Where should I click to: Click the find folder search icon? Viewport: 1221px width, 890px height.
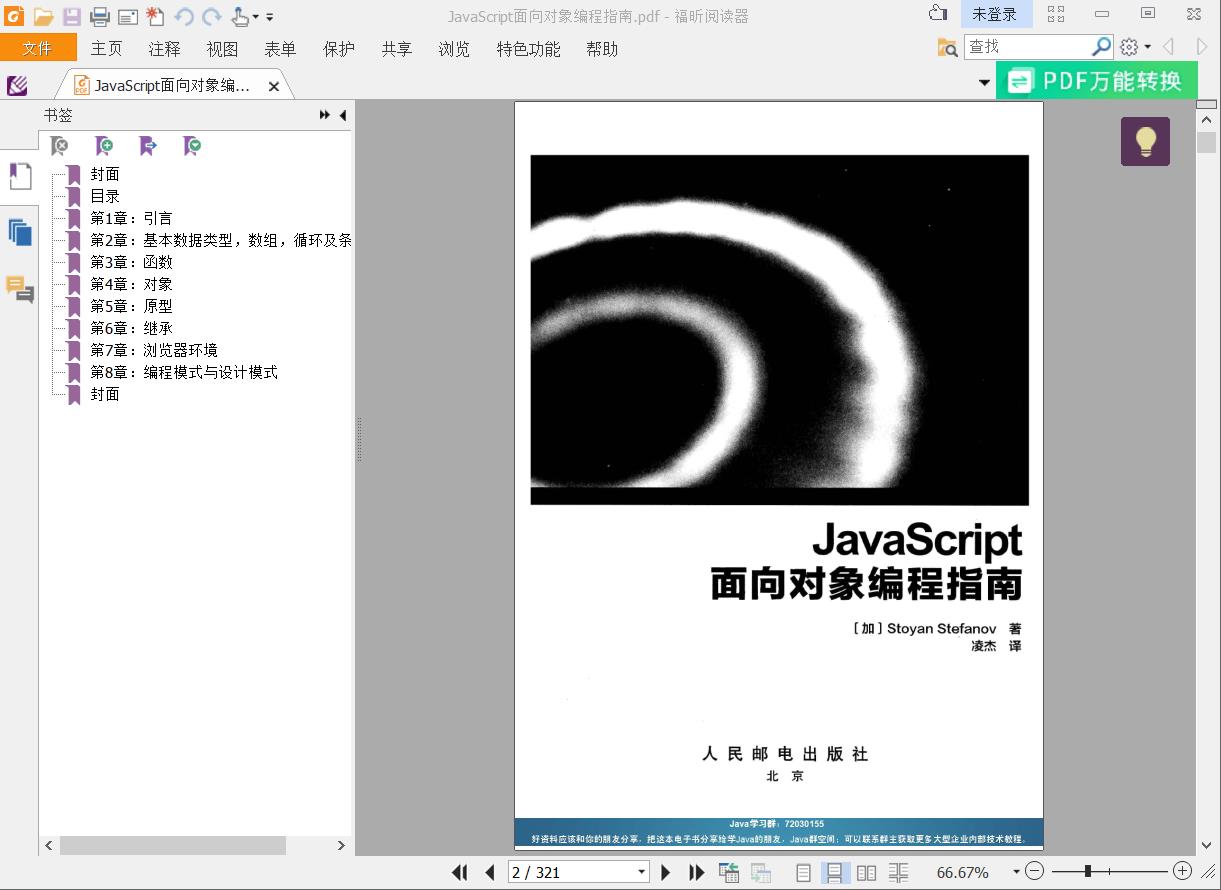pyautogui.click(x=947, y=47)
